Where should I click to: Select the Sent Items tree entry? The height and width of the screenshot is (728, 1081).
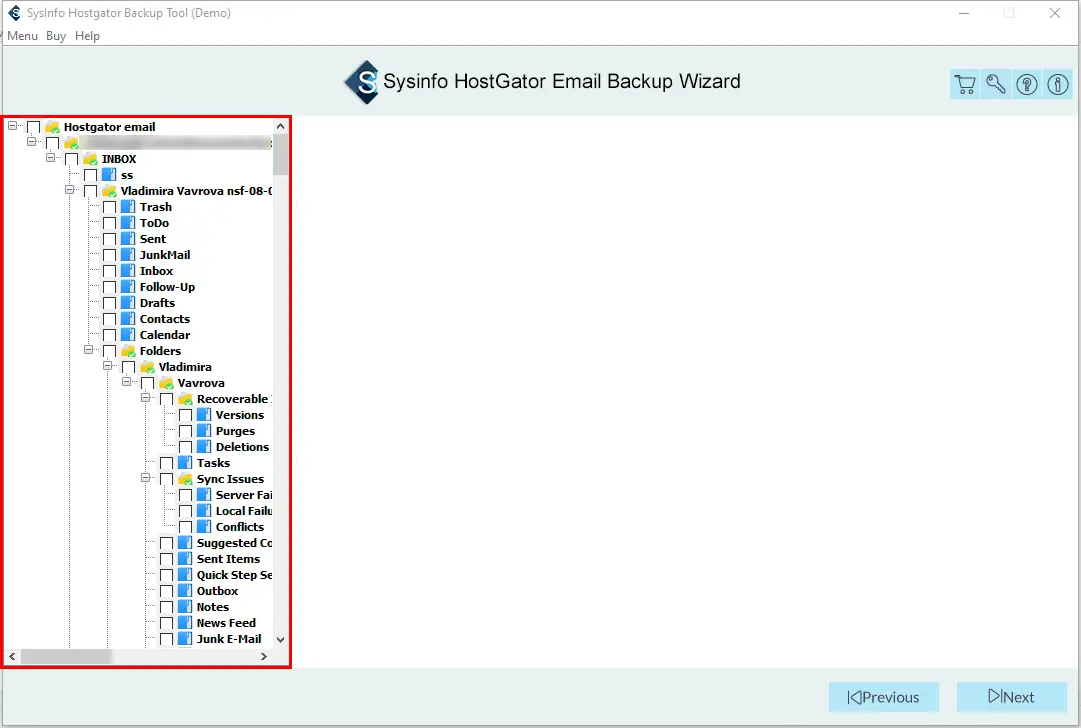coord(228,559)
